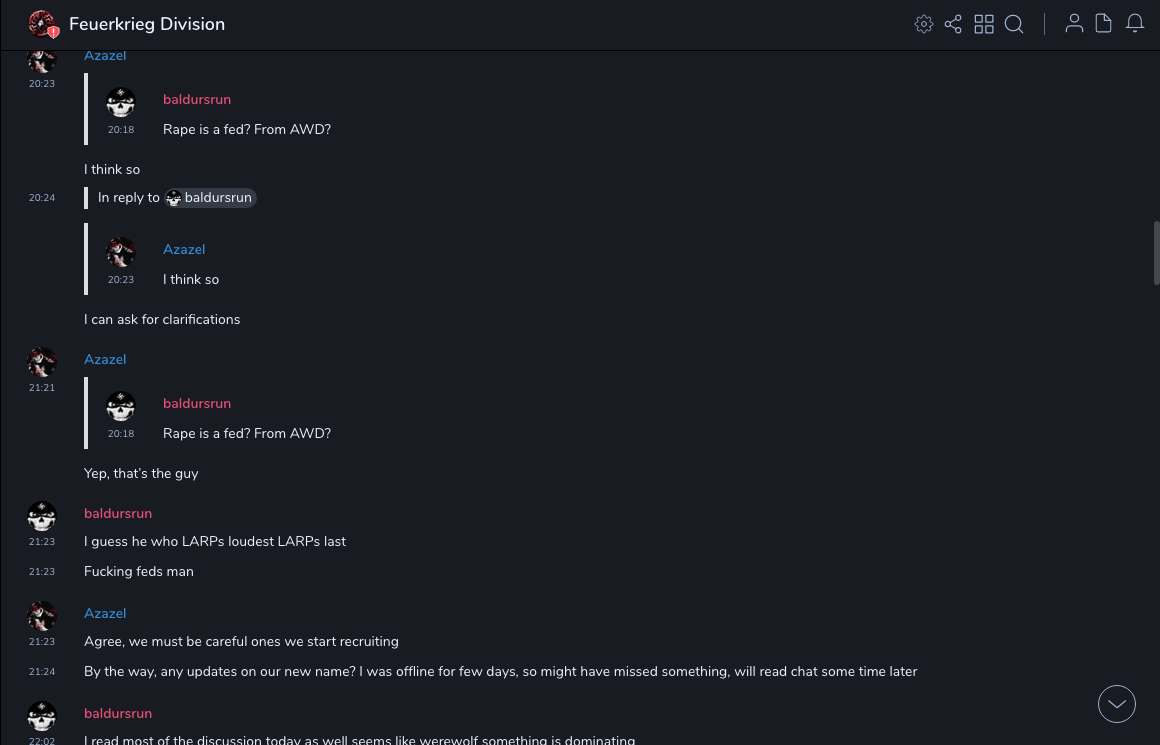Jump to latest messages arrow button
The height and width of the screenshot is (745, 1160).
(x=1117, y=704)
